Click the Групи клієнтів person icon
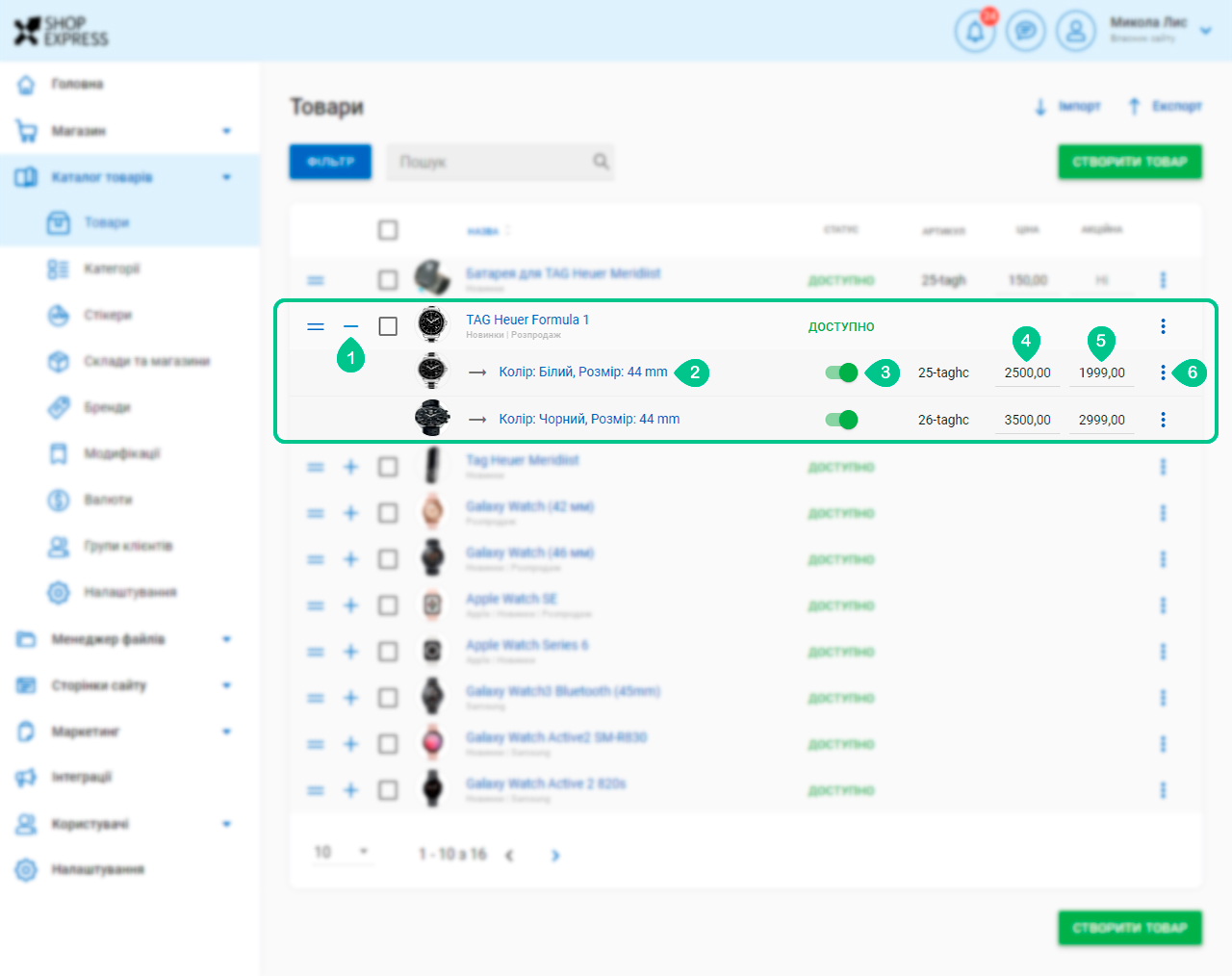1232x976 pixels. click(59, 546)
